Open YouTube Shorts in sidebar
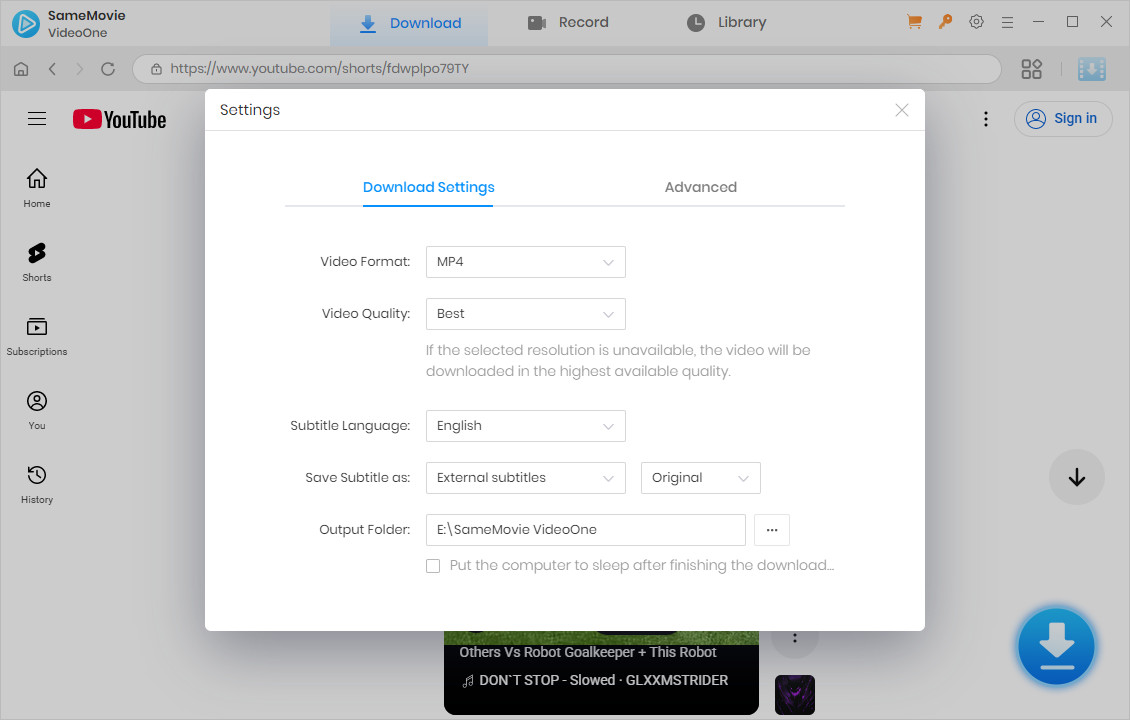 [37, 262]
